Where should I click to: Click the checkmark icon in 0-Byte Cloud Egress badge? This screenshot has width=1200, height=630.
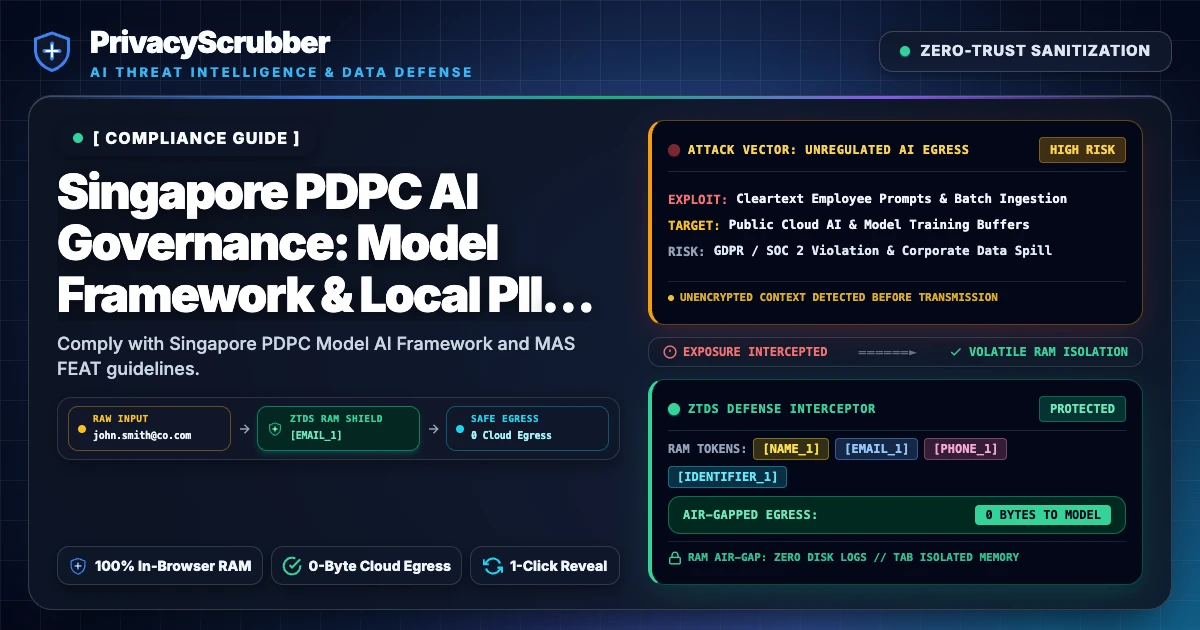click(292, 566)
